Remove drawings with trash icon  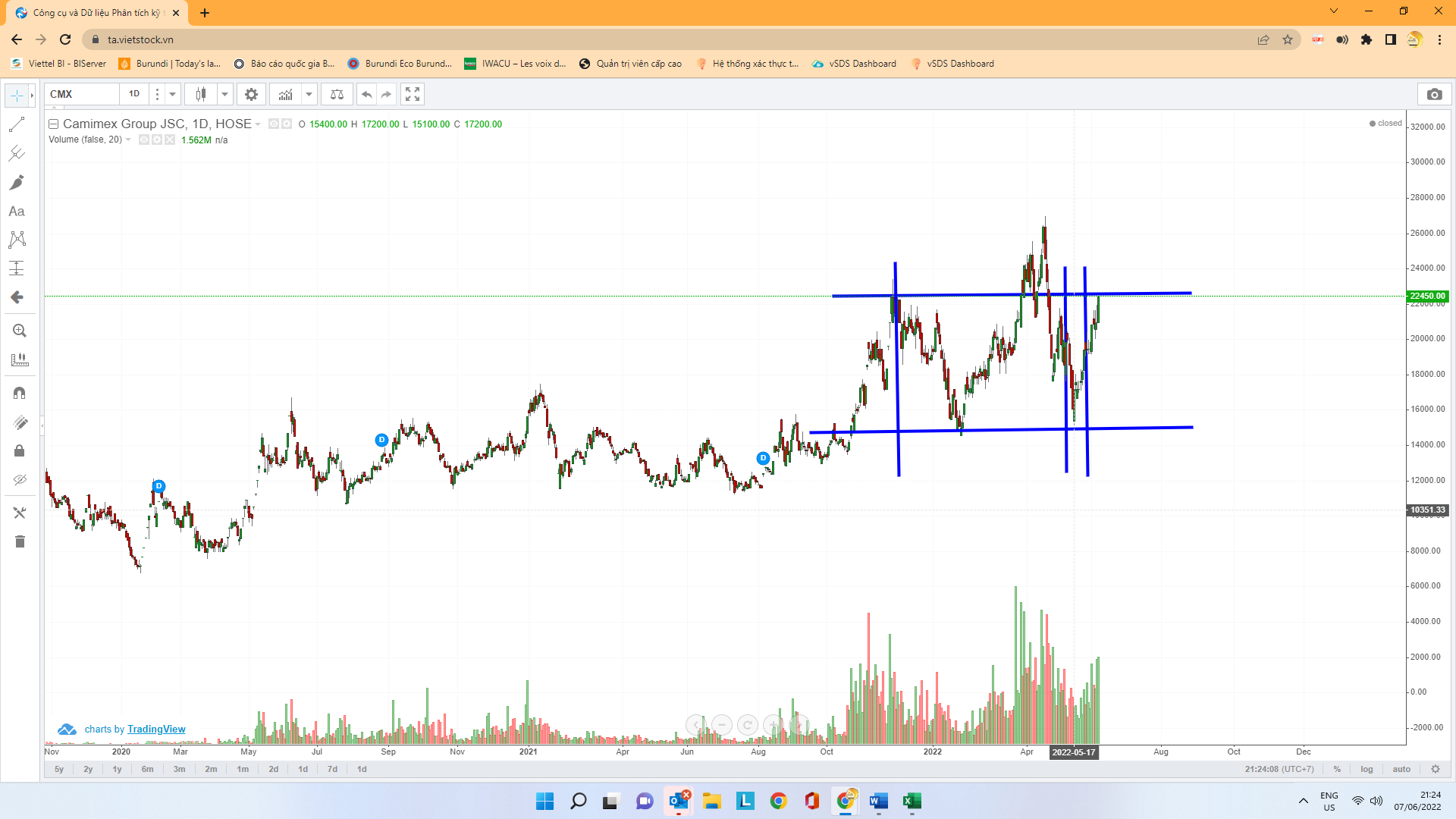[20, 541]
